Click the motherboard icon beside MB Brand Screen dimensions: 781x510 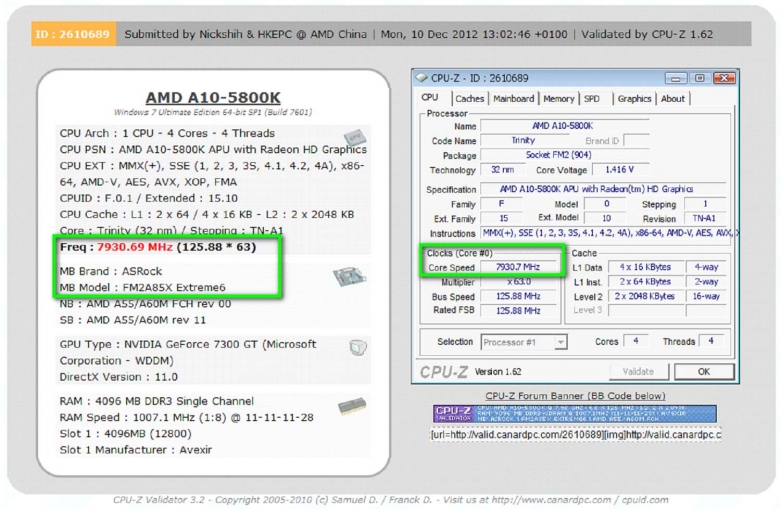coord(350,276)
